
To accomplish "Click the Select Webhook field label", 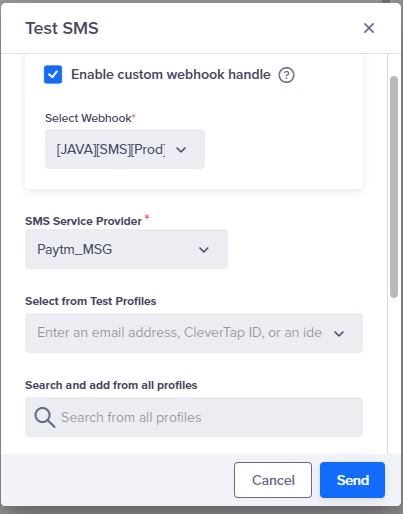I will tap(90, 118).
